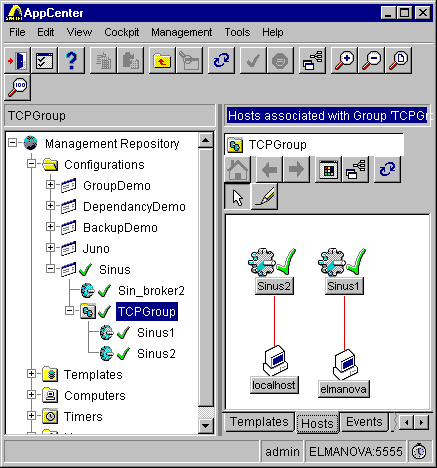437x468 pixels.
Task: Open the Edit menu
Action: pos(45,32)
